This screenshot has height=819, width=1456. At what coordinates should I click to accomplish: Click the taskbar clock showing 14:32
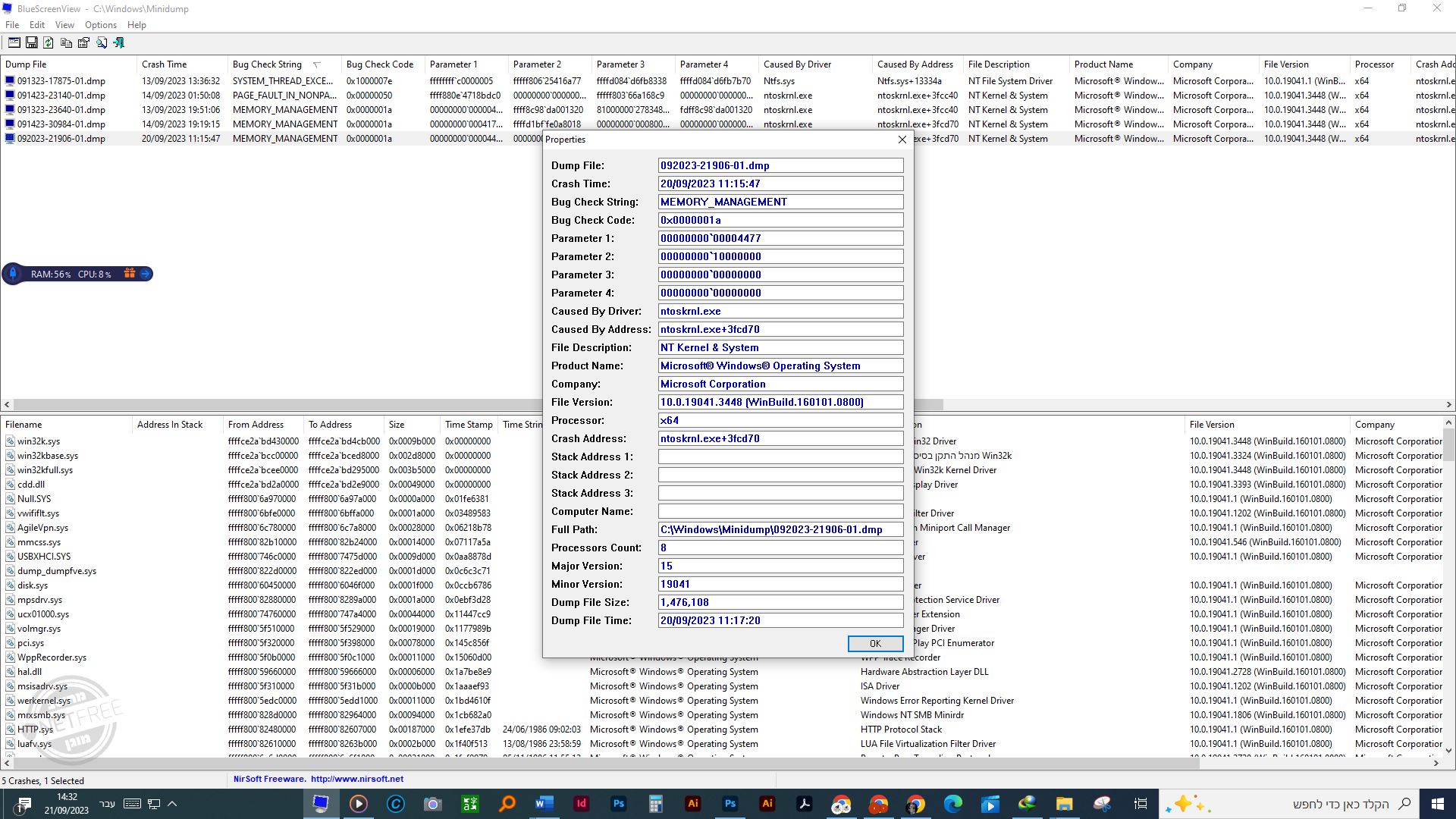point(67,804)
